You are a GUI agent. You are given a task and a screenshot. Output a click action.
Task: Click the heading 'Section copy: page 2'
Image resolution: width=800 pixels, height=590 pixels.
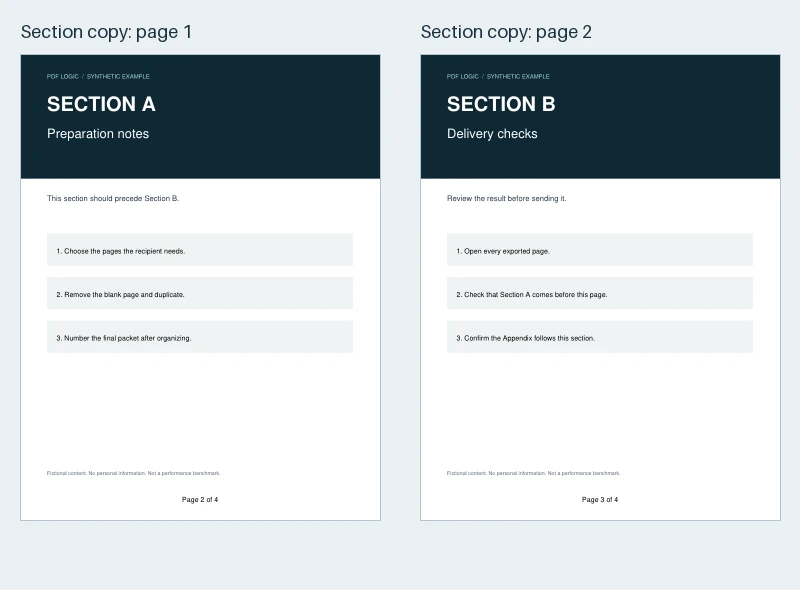tap(506, 32)
